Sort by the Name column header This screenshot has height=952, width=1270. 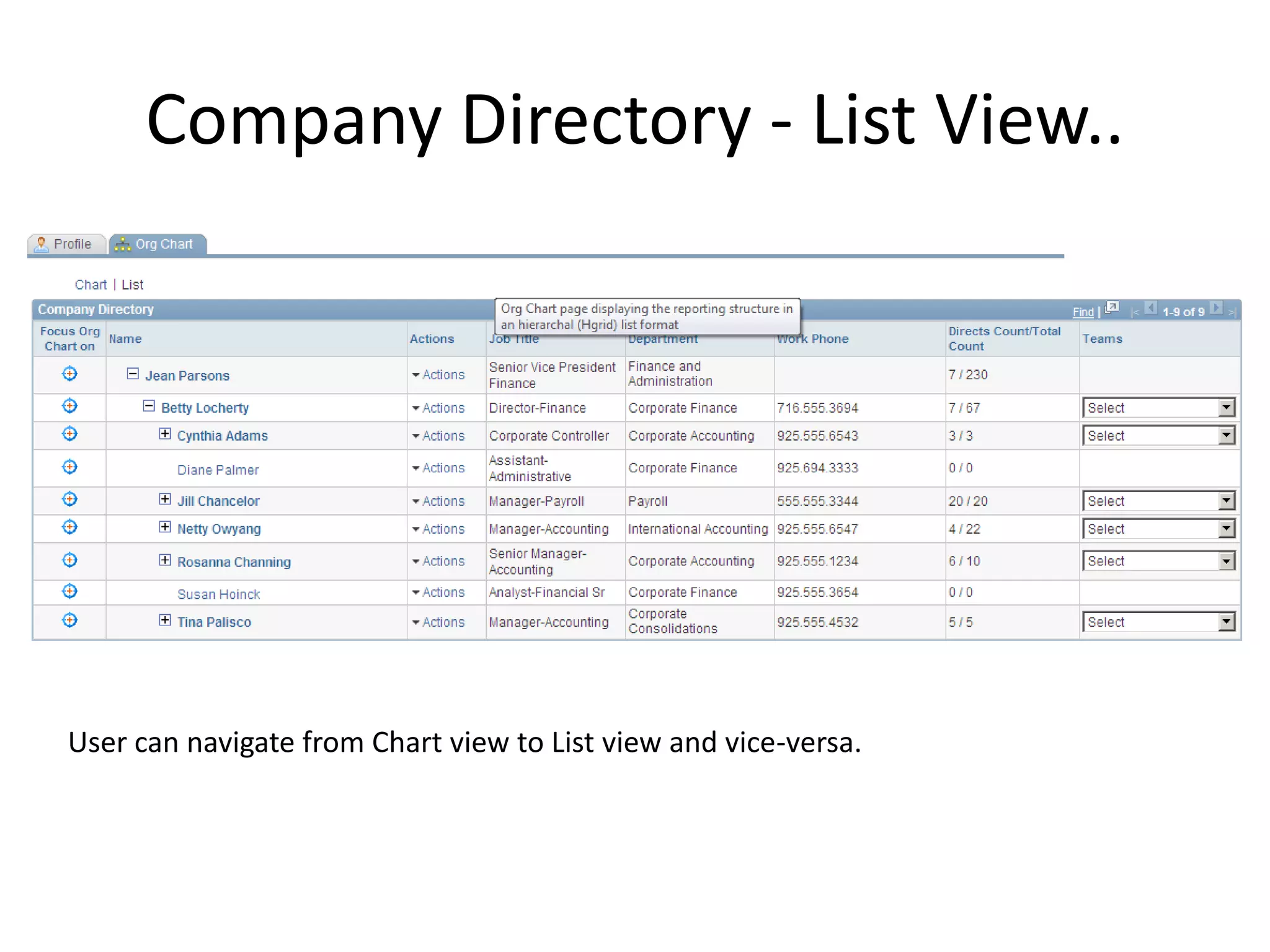tap(125, 339)
